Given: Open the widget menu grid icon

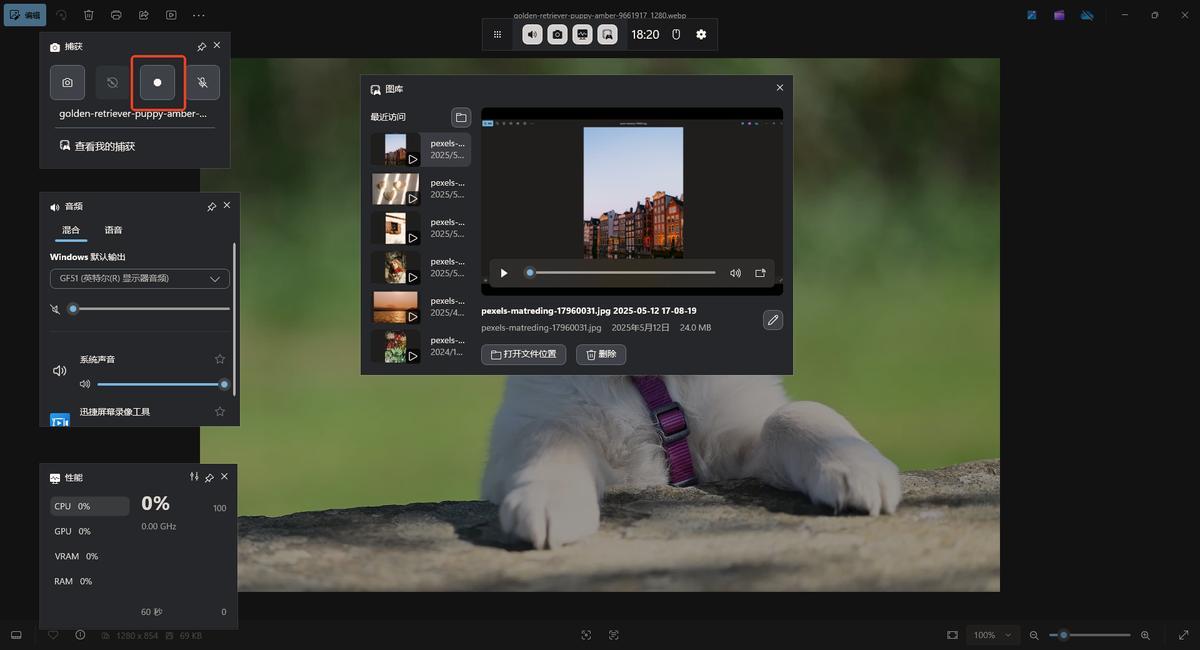Looking at the screenshot, I should tap(497, 34).
